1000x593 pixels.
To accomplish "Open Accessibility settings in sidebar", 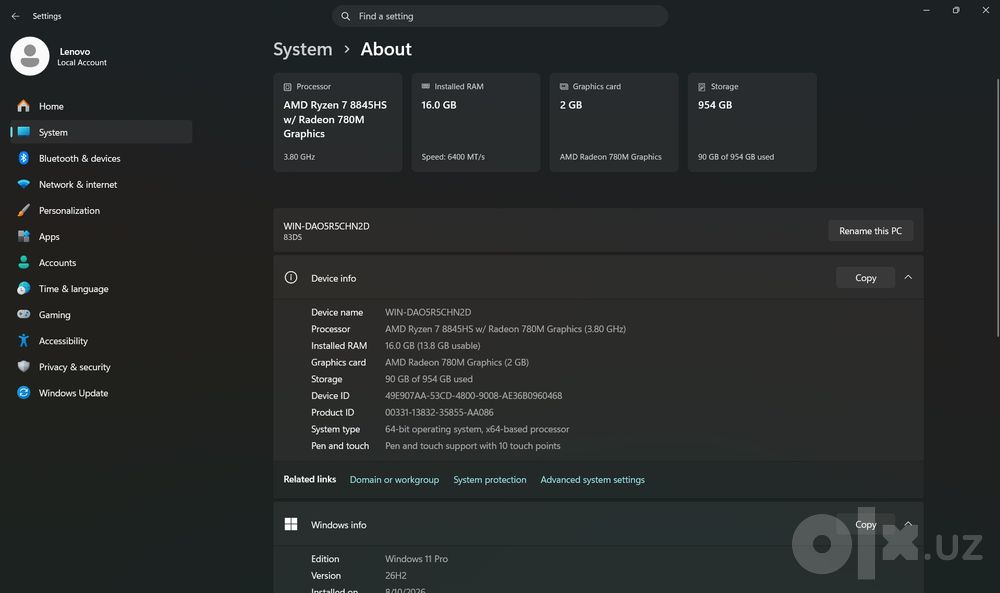I will click(101, 340).
